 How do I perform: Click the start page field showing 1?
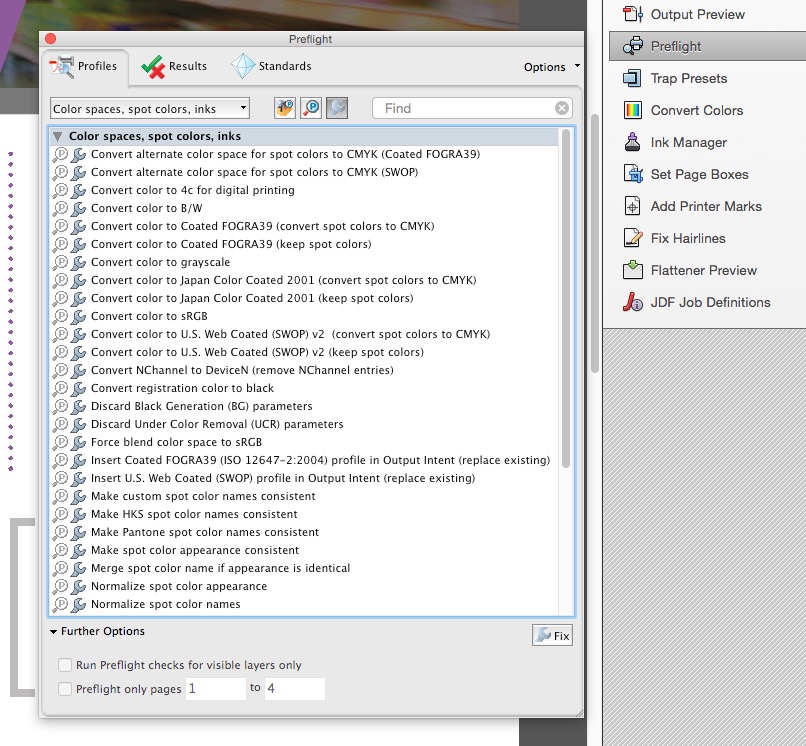[x=215, y=688]
